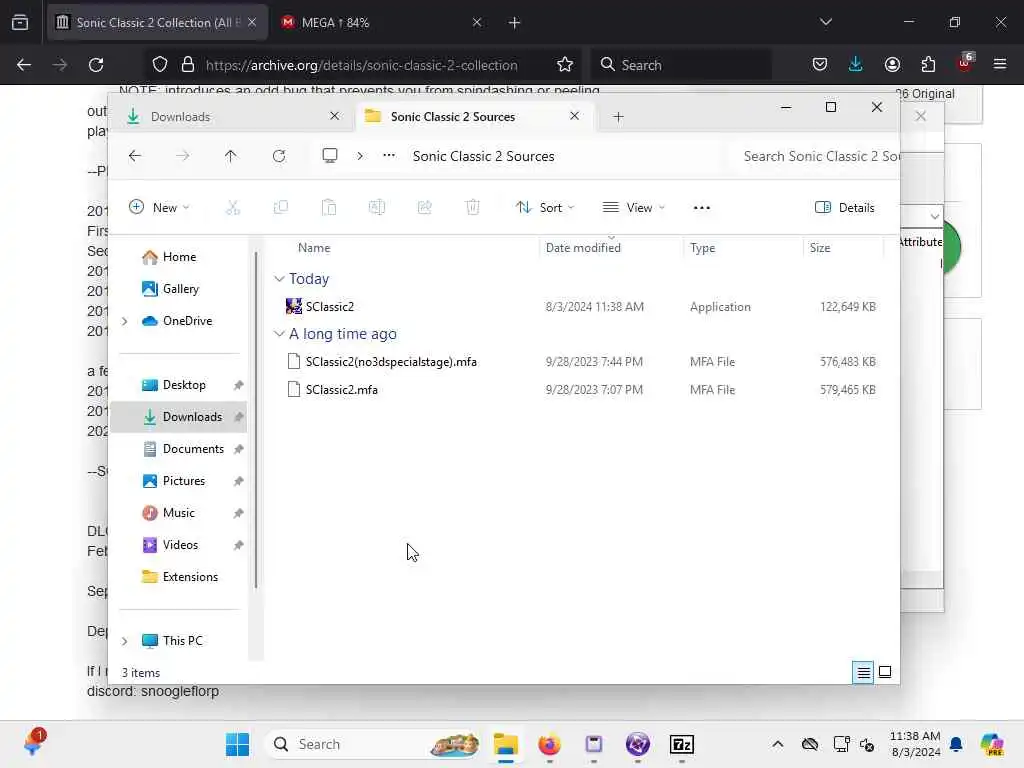This screenshot has height=768, width=1024.
Task: Switch to Downloads Explorer tab
Action: pyautogui.click(x=232, y=117)
